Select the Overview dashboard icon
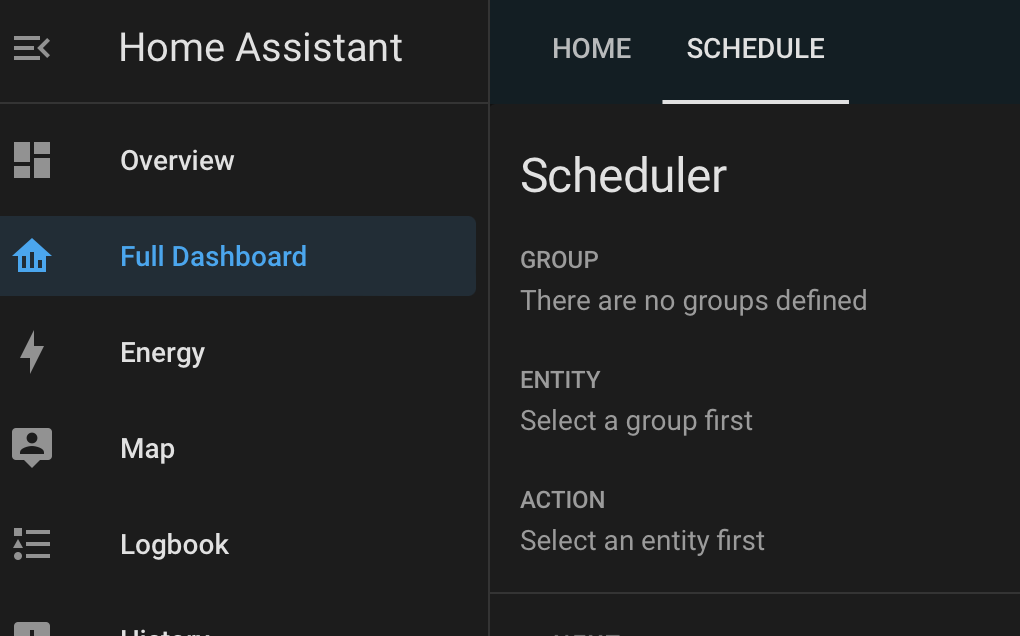The image size is (1020, 636). pyautogui.click(x=32, y=160)
